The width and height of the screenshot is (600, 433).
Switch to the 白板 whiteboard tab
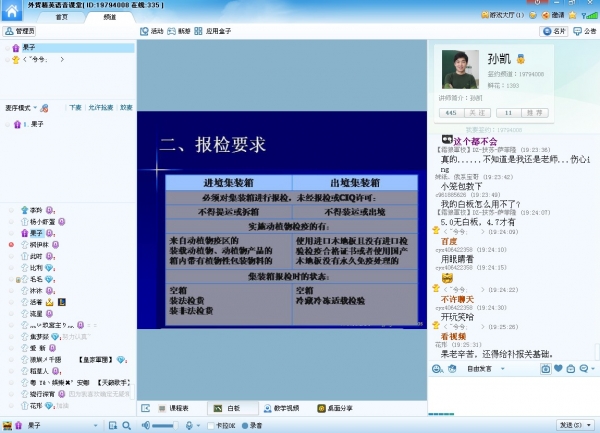tap(226, 408)
